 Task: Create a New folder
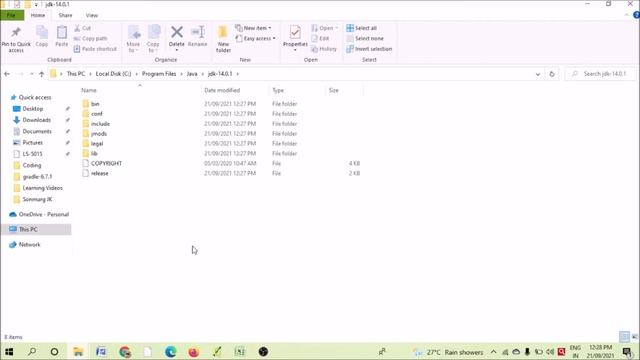(x=223, y=39)
